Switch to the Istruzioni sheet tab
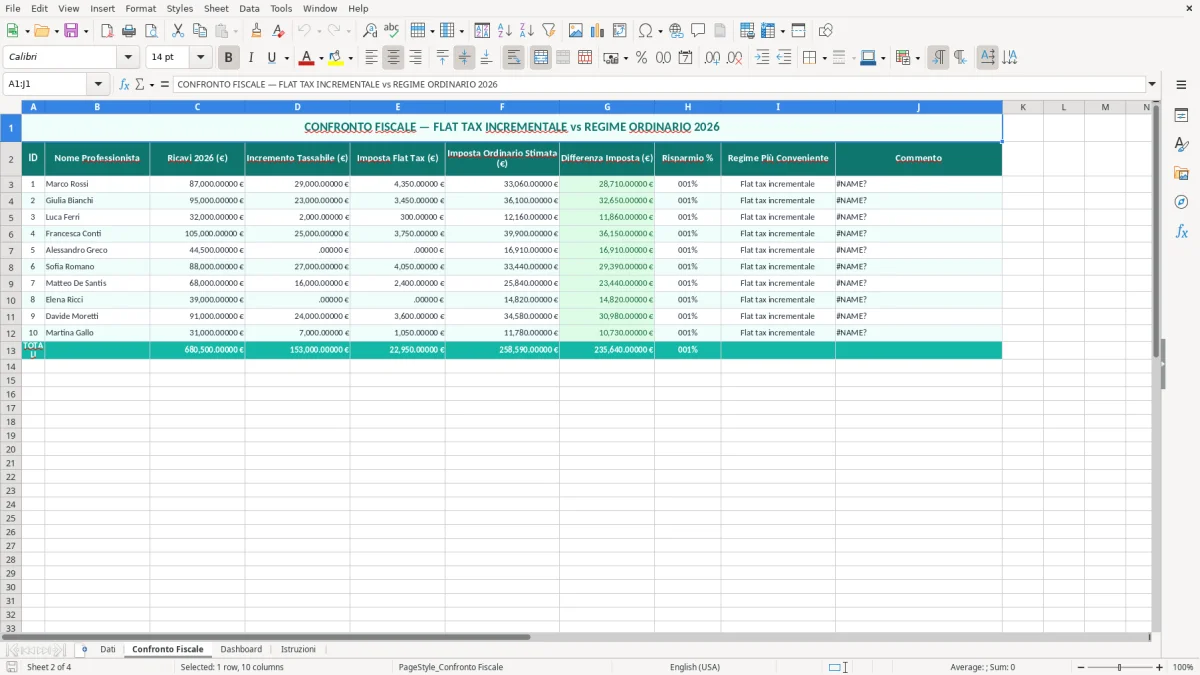Screen dimensions: 1200x675 298,649
